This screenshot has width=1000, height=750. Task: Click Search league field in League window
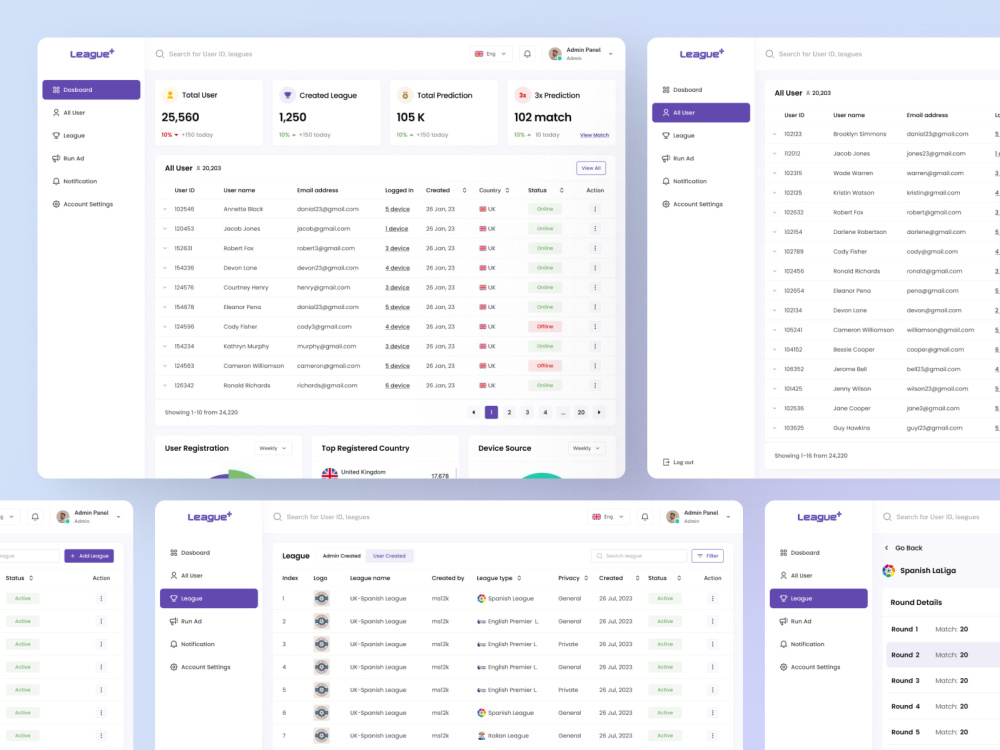[x=639, y=556]
